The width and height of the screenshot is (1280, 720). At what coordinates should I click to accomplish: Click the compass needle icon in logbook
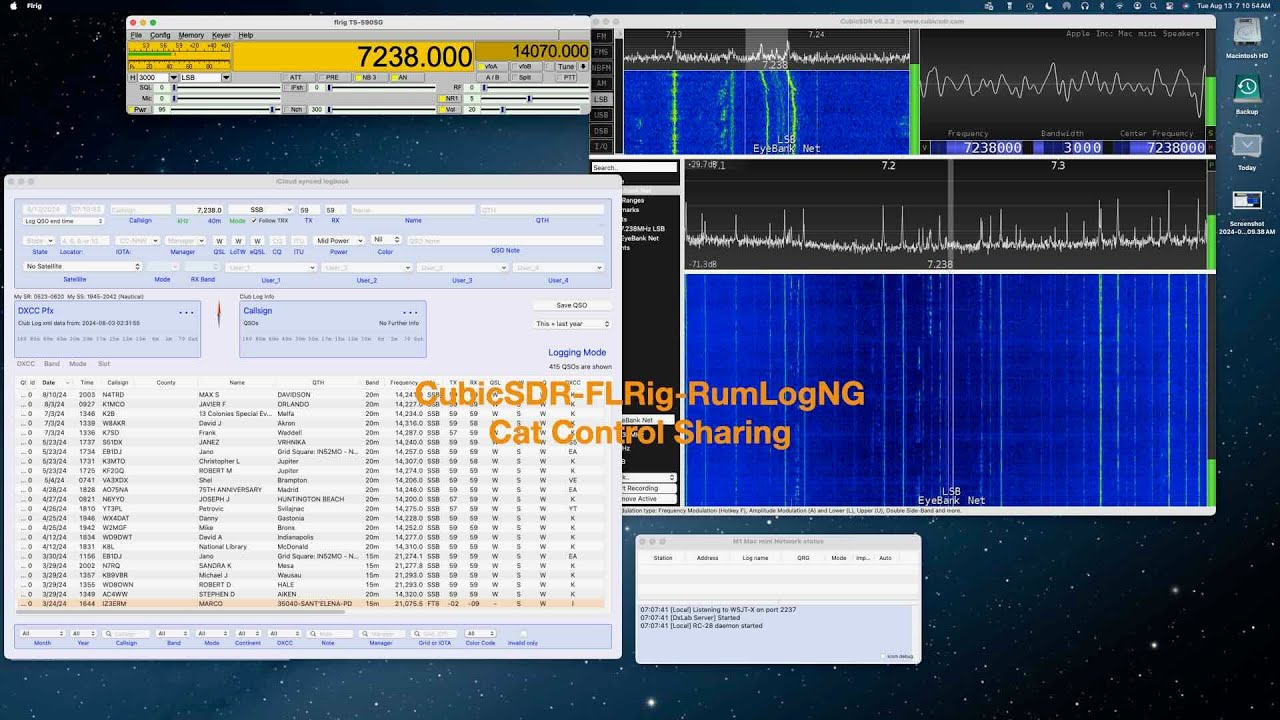(x=219, y=316)
